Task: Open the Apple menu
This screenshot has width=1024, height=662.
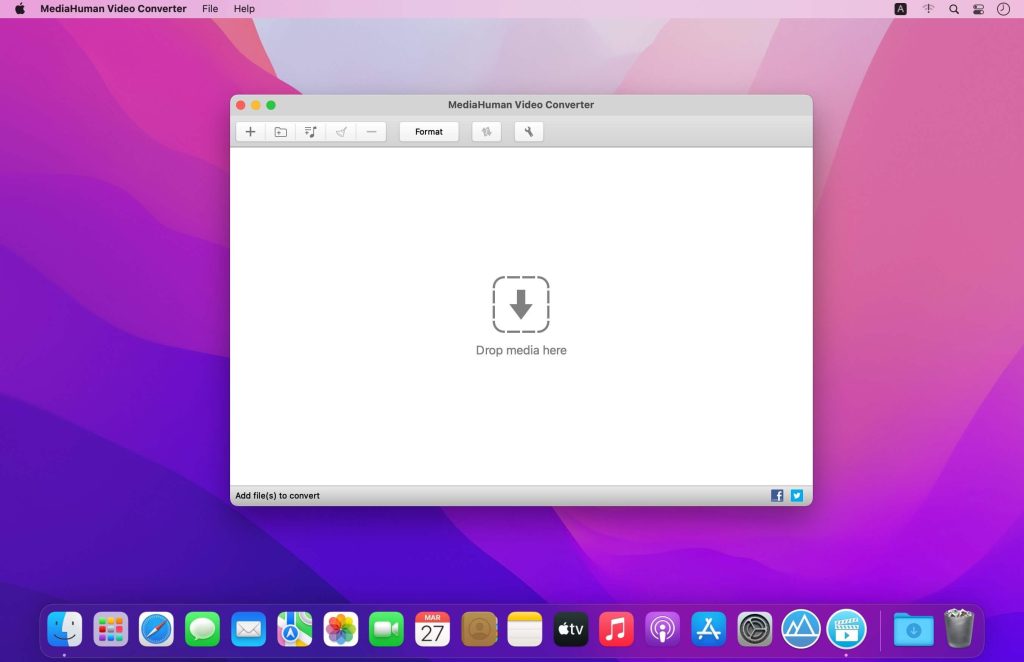Action: click(x=18, y=9)
